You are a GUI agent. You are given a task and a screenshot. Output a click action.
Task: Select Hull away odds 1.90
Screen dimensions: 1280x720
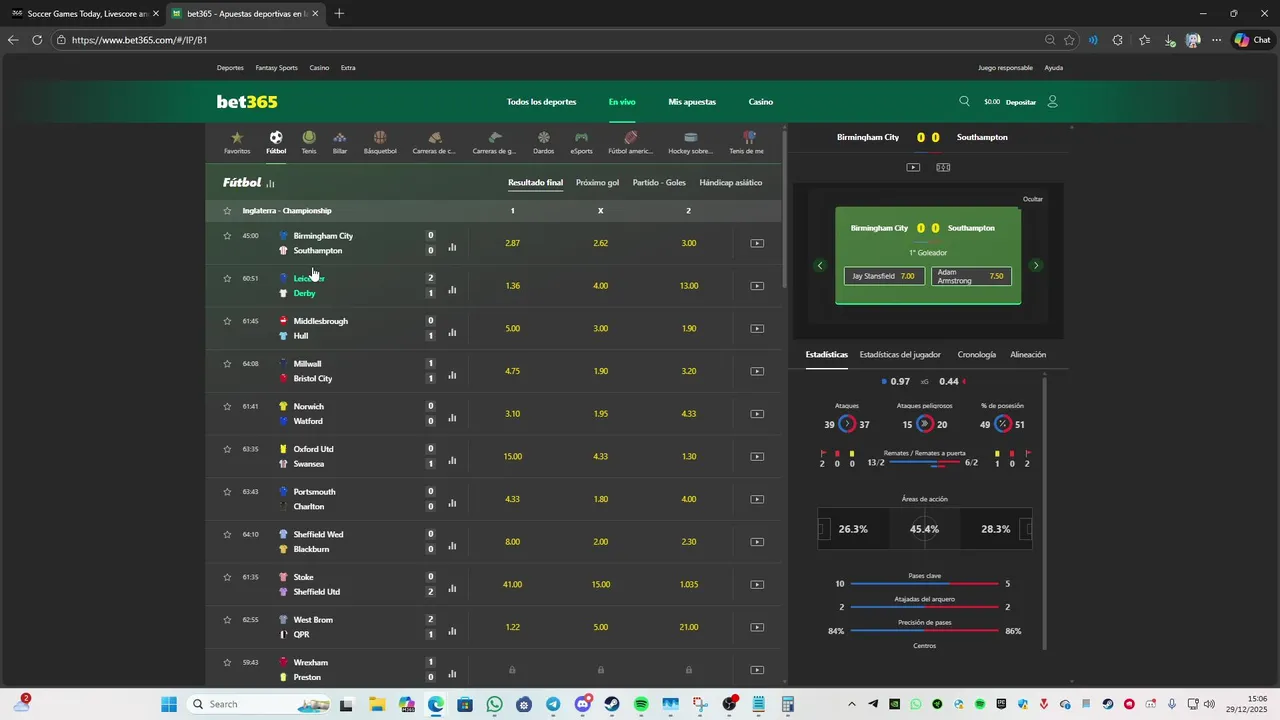click(688, 329)
